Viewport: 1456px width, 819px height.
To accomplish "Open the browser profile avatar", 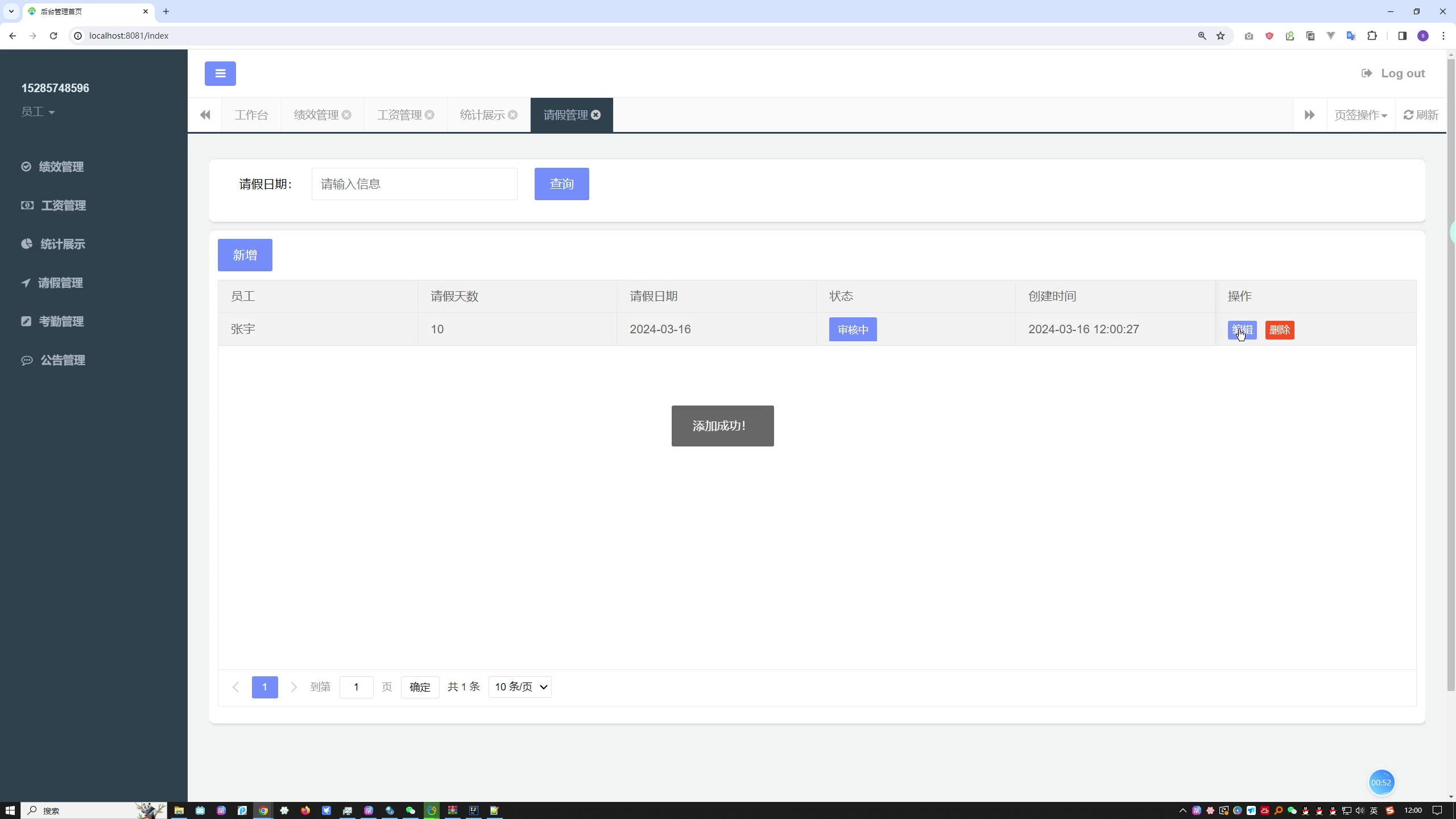I will [x=1423, y=36].
